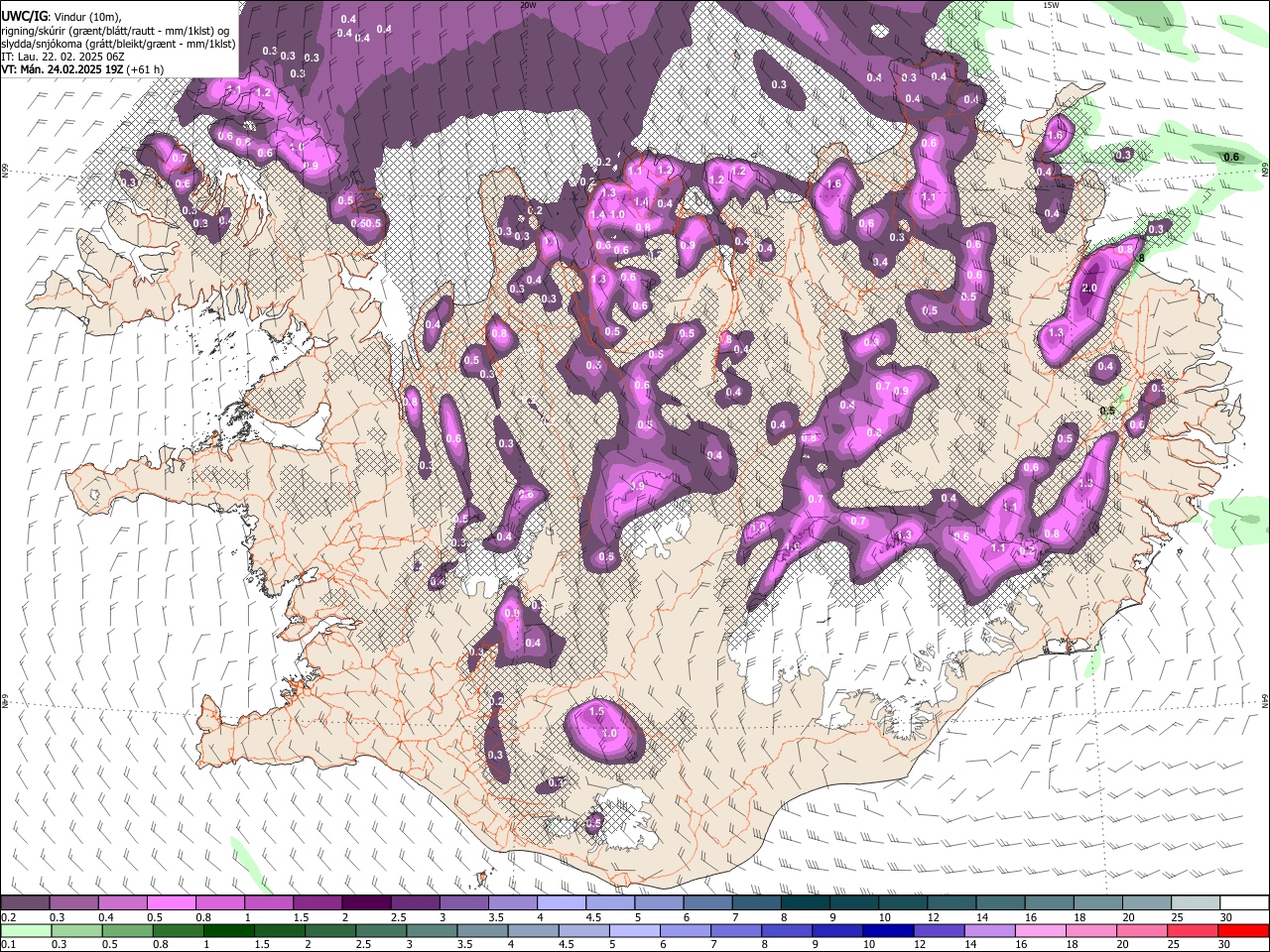This screenshot has width=1270, height=952.
Task: Click the '0.1' label in the bottom rain scale
Action: click(x=7, y=944)
